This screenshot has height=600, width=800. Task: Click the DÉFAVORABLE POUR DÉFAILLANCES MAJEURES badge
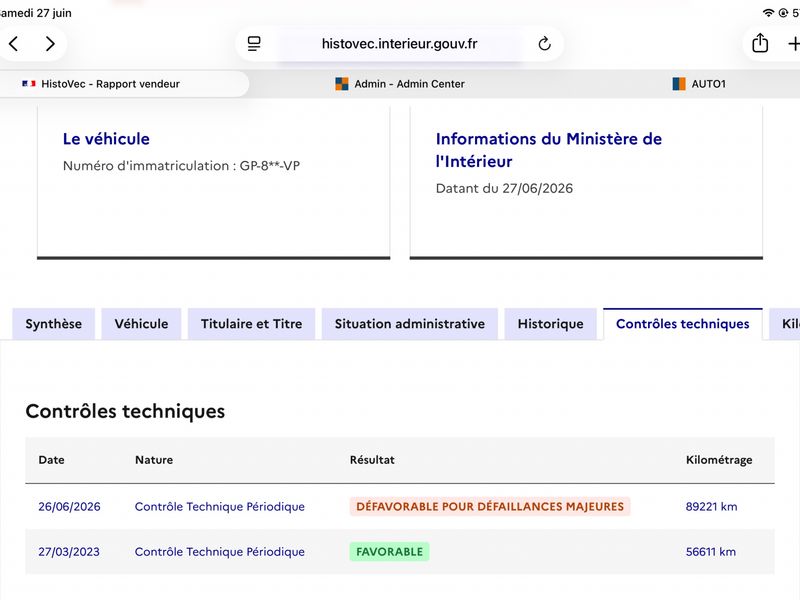point(490,507)
